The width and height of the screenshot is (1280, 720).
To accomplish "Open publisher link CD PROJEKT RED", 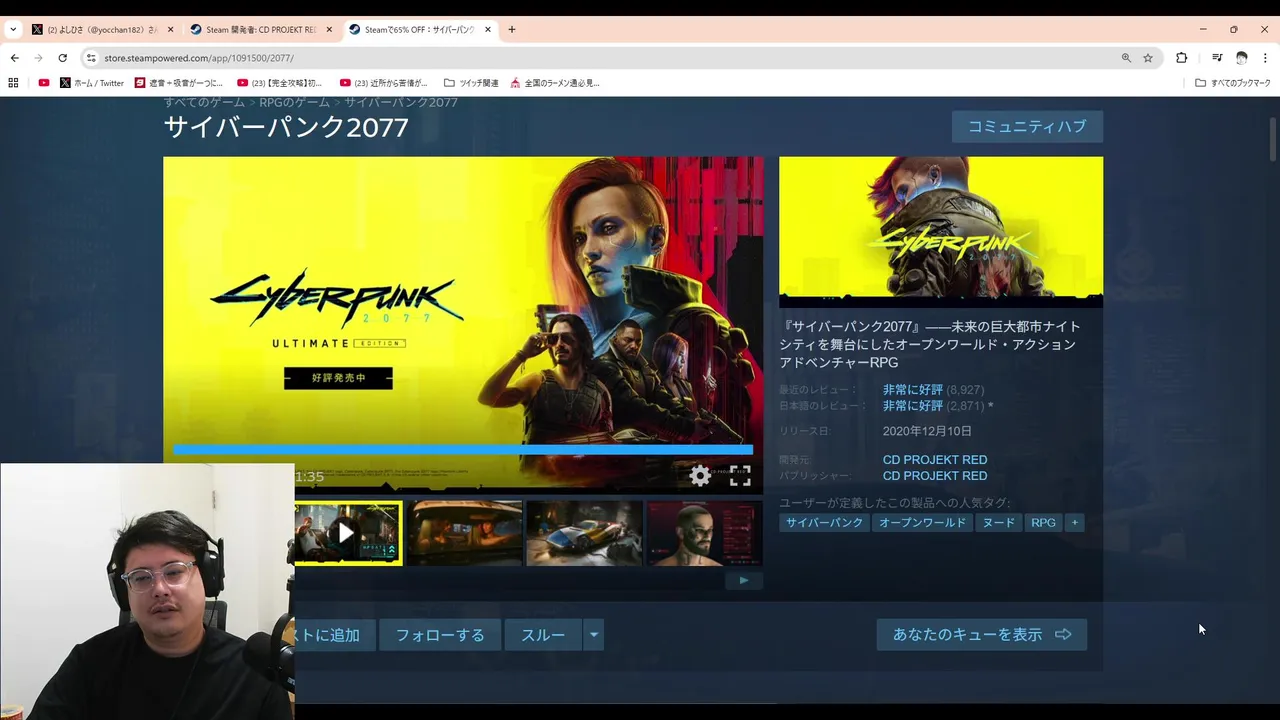I will pyautogui.click(x=935, y=476).
